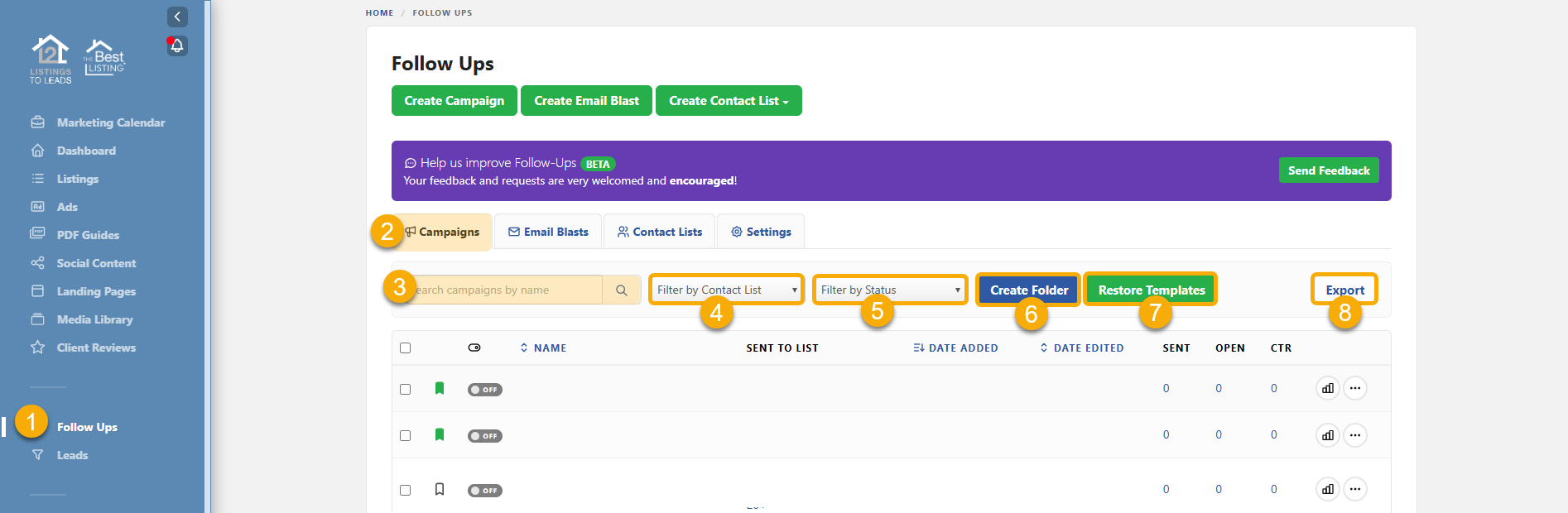
Task: Click the notification bell icon
Action: (x=177, y=46)
